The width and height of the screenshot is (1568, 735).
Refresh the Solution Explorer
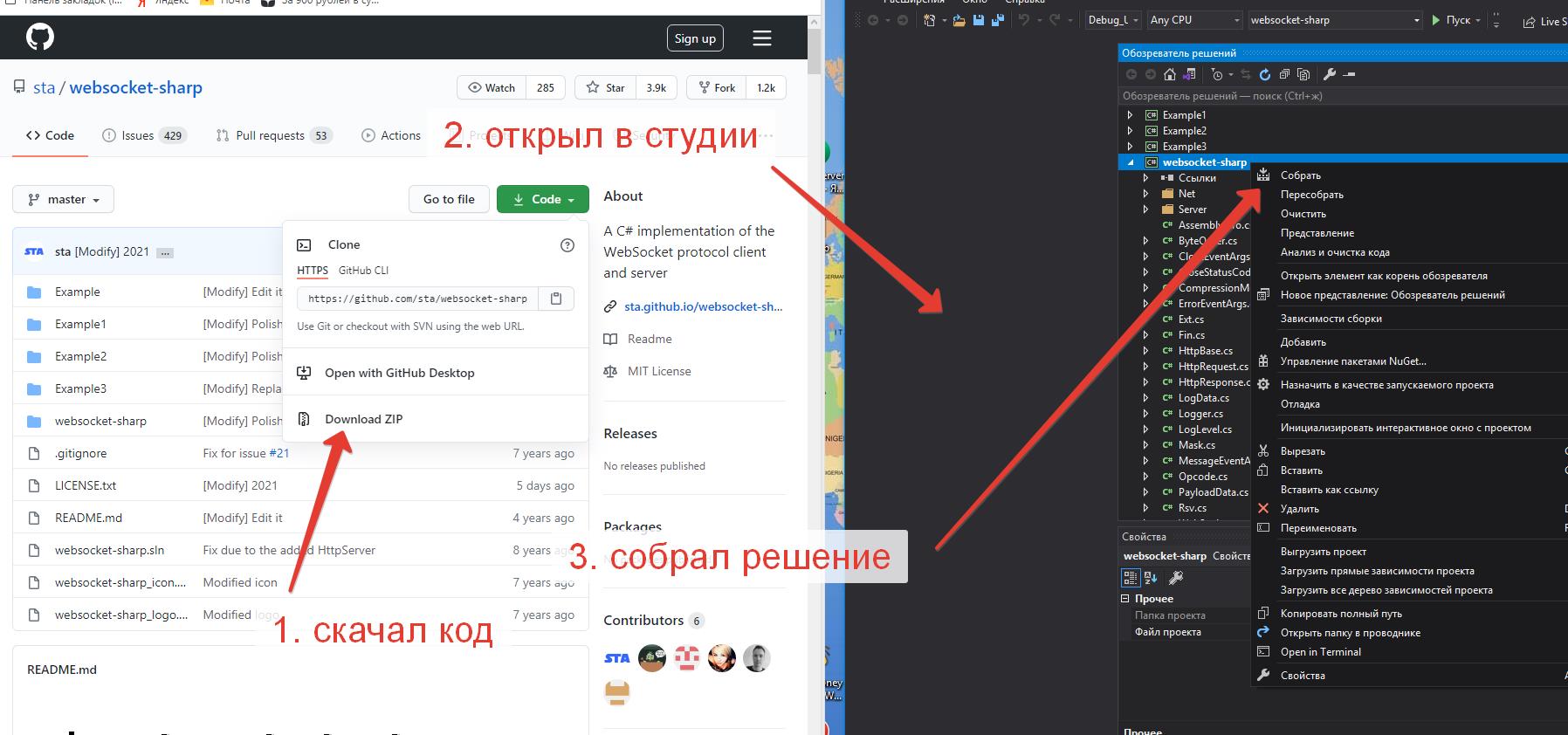pos(1265,75)
